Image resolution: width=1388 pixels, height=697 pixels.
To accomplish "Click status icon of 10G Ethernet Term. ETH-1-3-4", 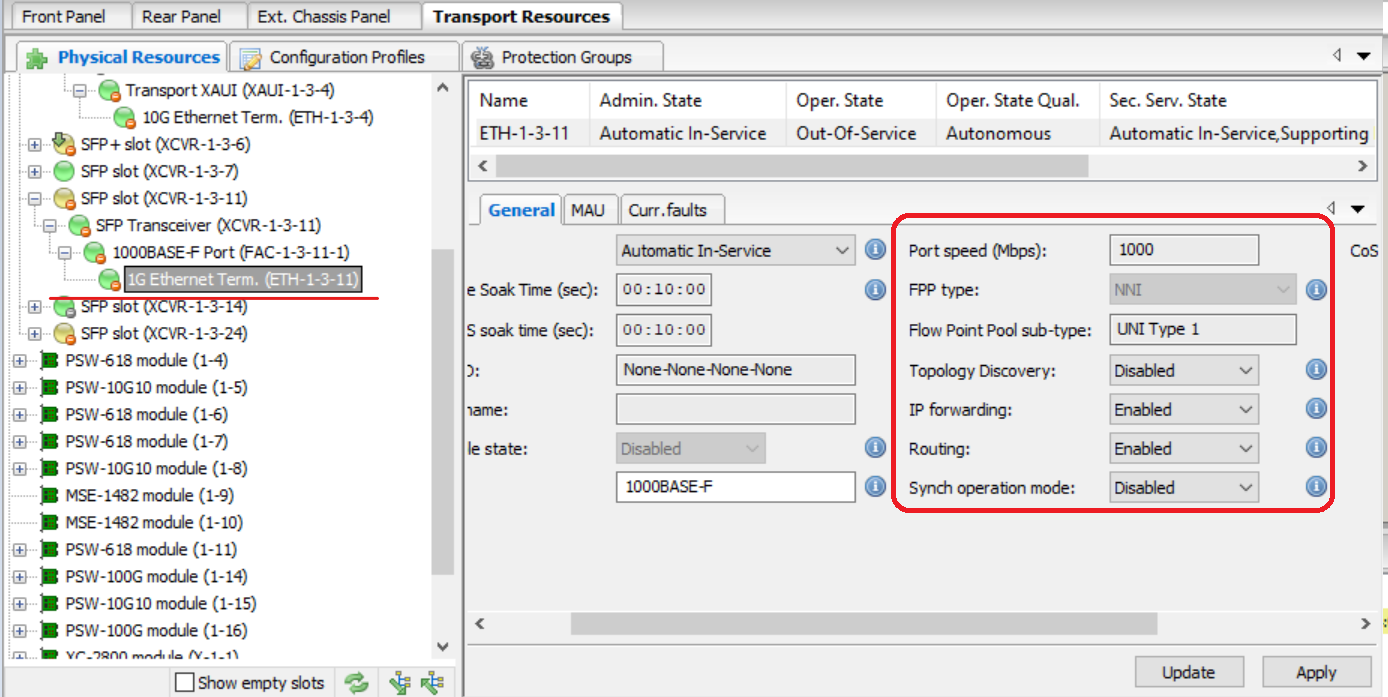I will pos(125,118).
